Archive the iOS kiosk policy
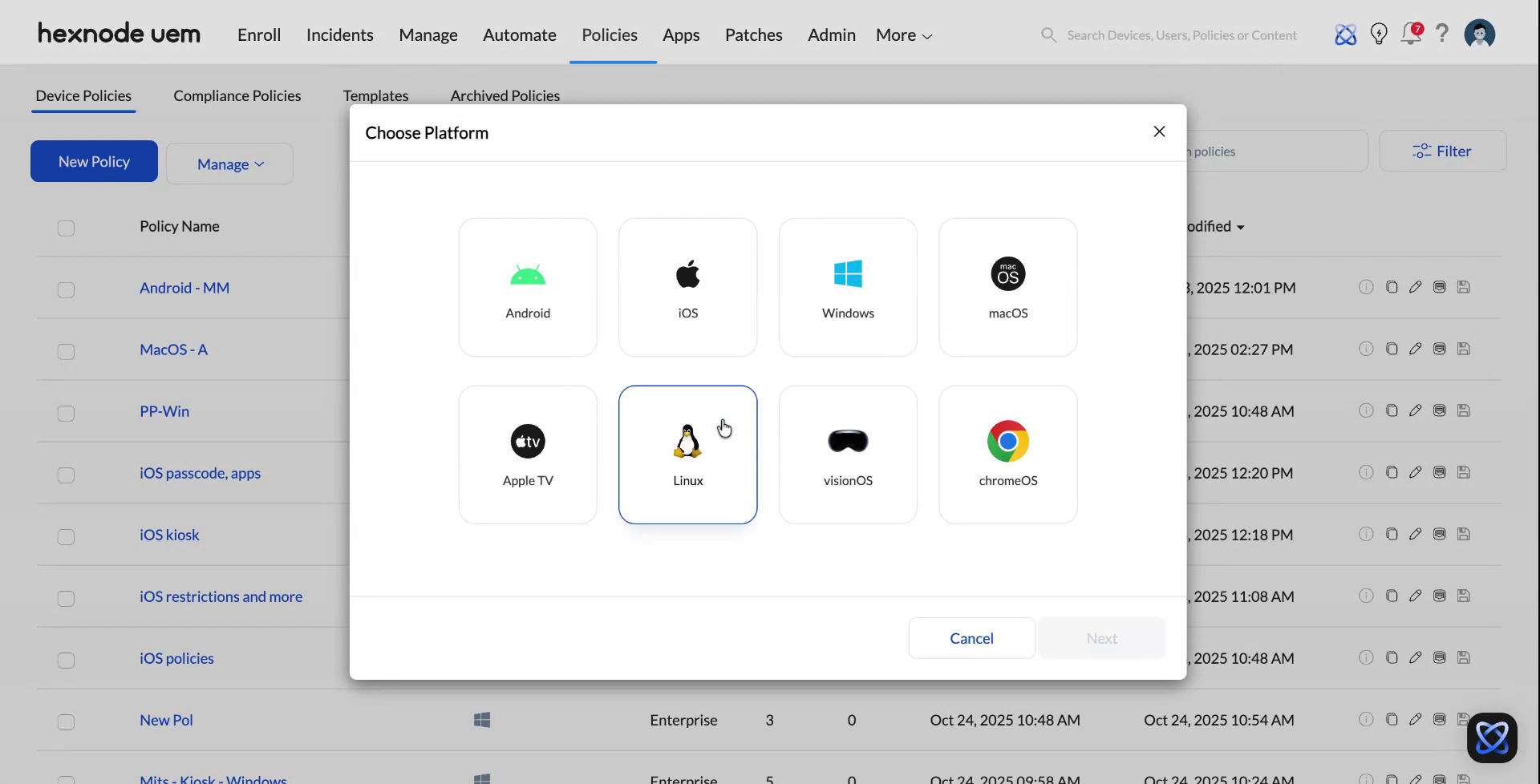 (1439, 534)
